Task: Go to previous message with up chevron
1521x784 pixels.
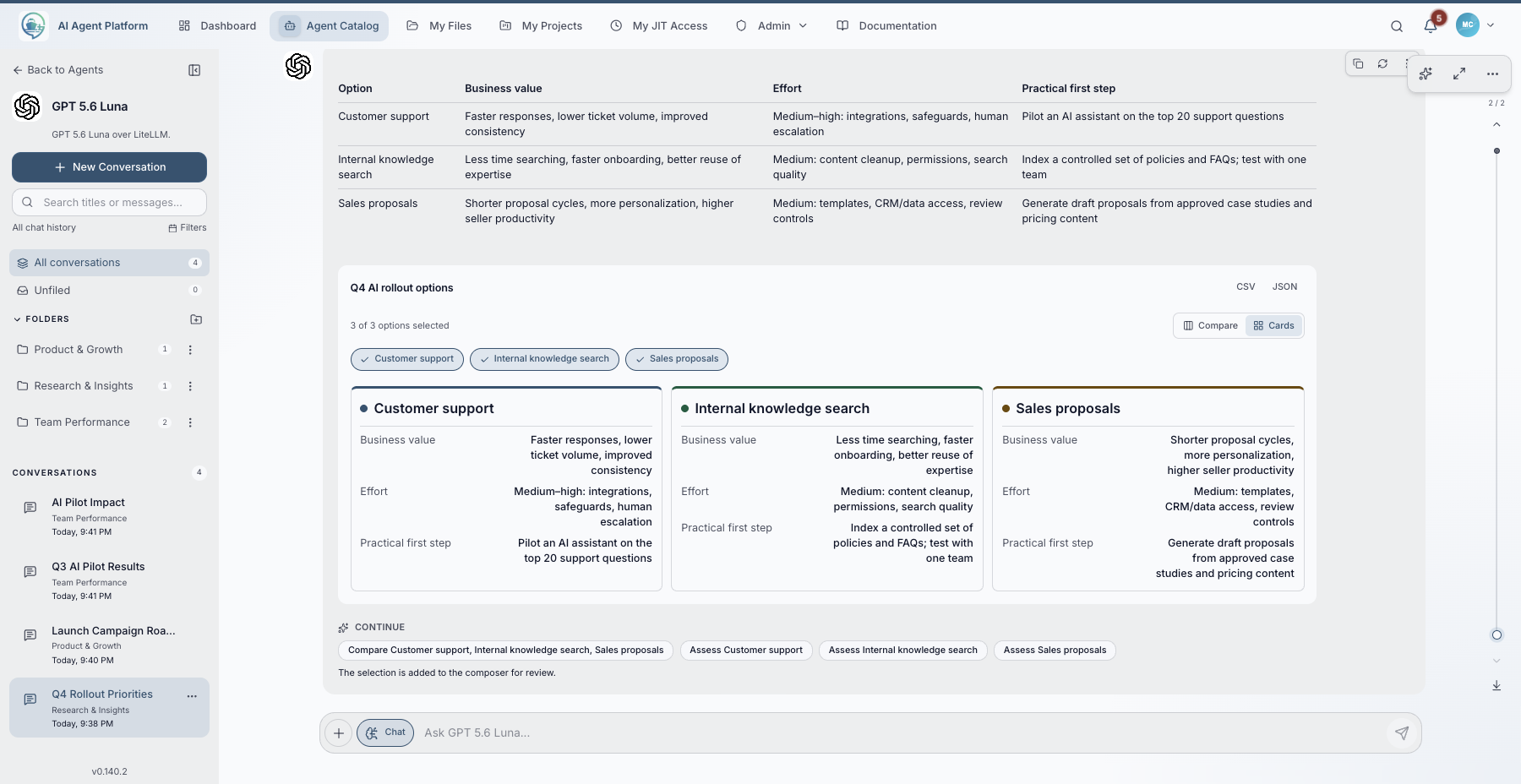Action: click(1496, 124)
